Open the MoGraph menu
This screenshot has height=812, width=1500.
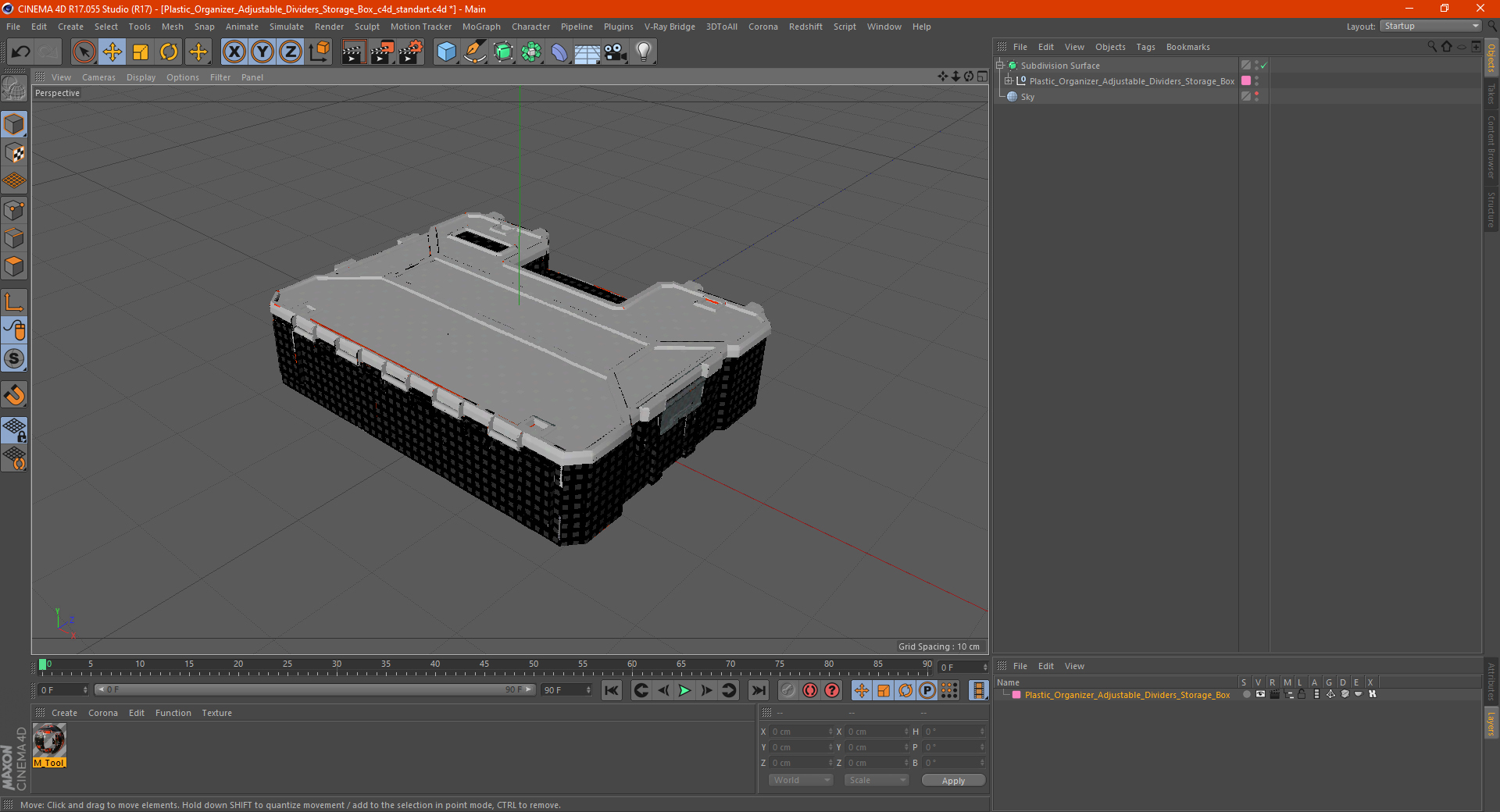pyautogui.click(x=481, y=27)
